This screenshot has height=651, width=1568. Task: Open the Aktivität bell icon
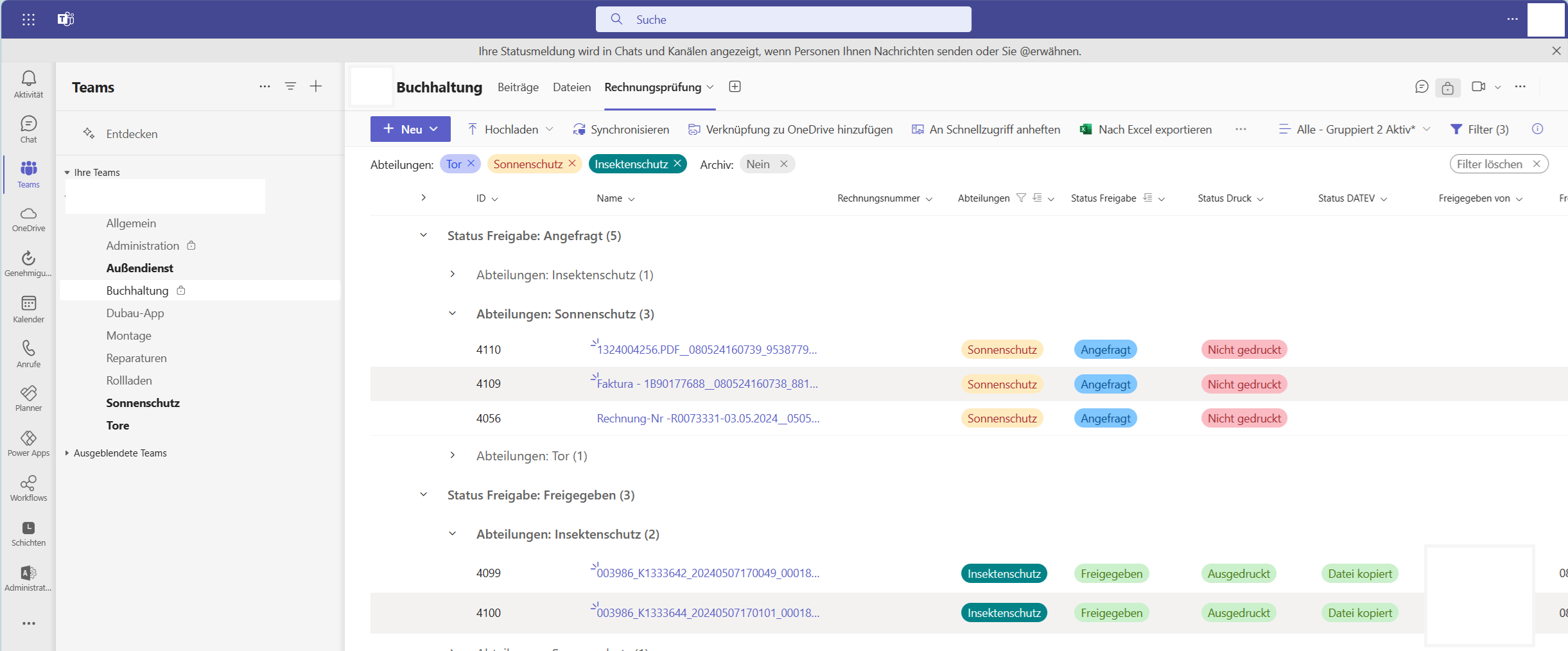point(28,83)
